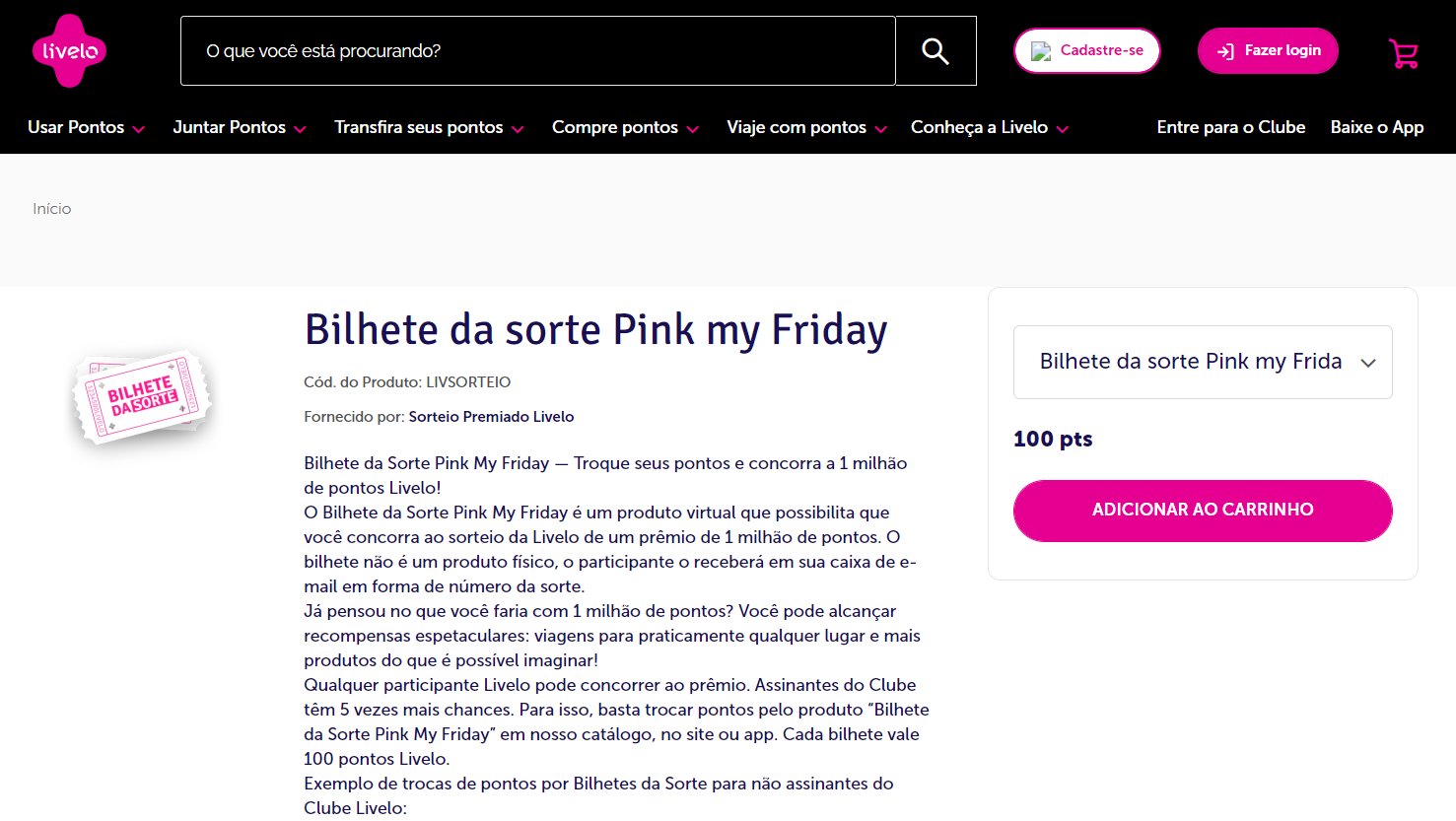This screenshot has width=1456, height=821.
Task: Expand the Conheça a Livelo chevron
Action: point(1062,129)
